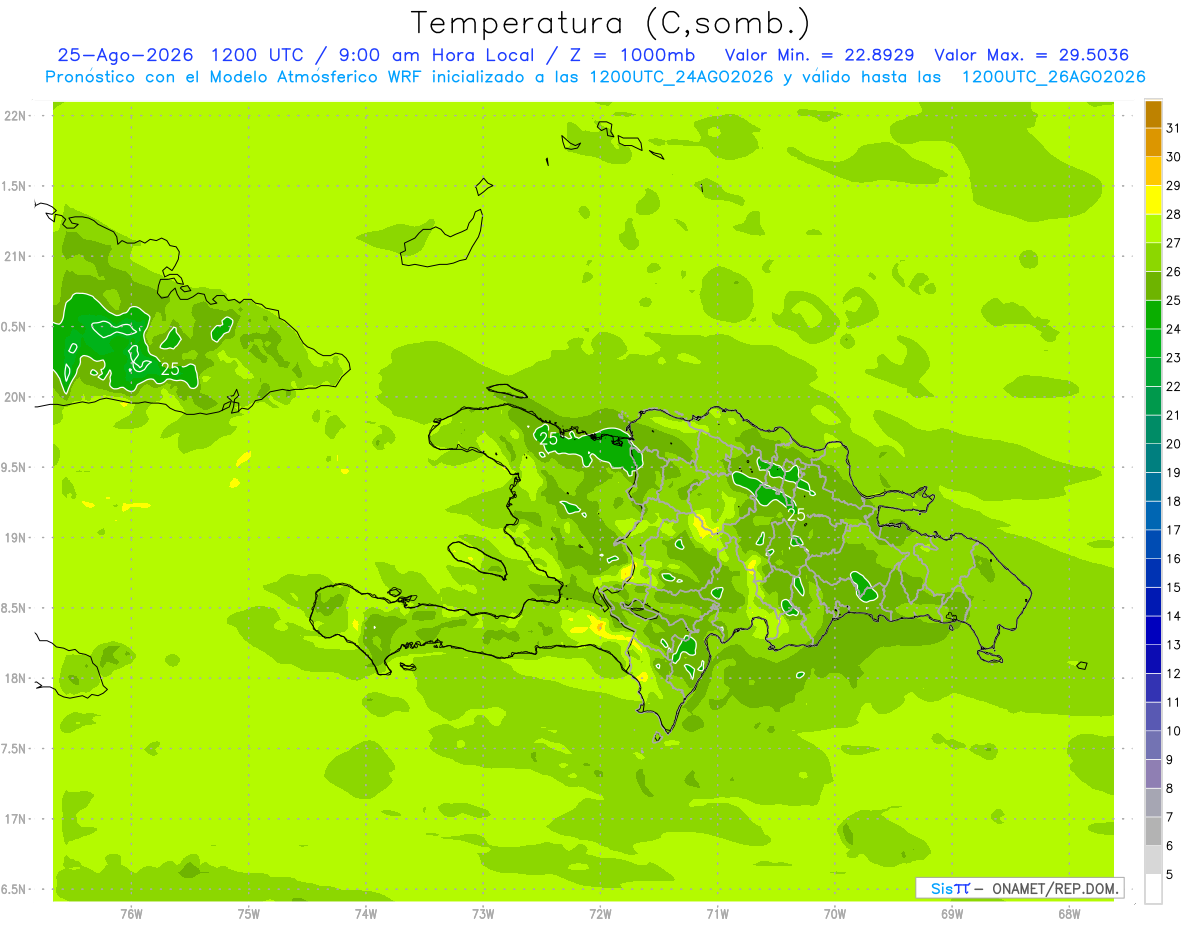1200x927 pixels.
Task: Select "Valor Max. = 29.5036"
Action: click(x=1031, y=54)
